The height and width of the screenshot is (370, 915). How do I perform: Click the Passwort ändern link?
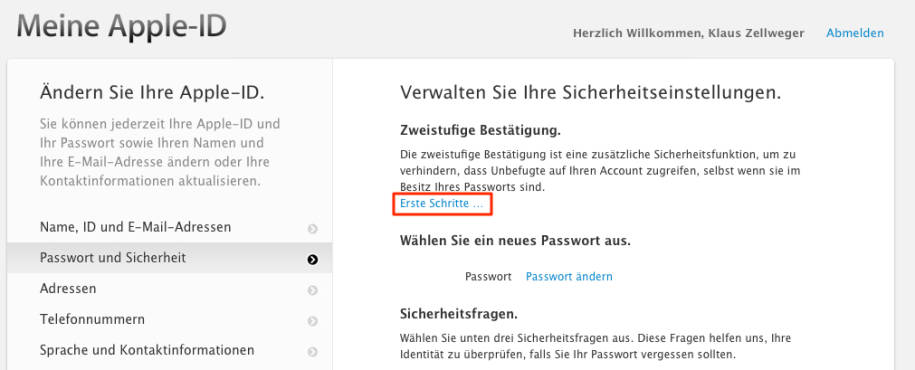click(x=569, y=277)
